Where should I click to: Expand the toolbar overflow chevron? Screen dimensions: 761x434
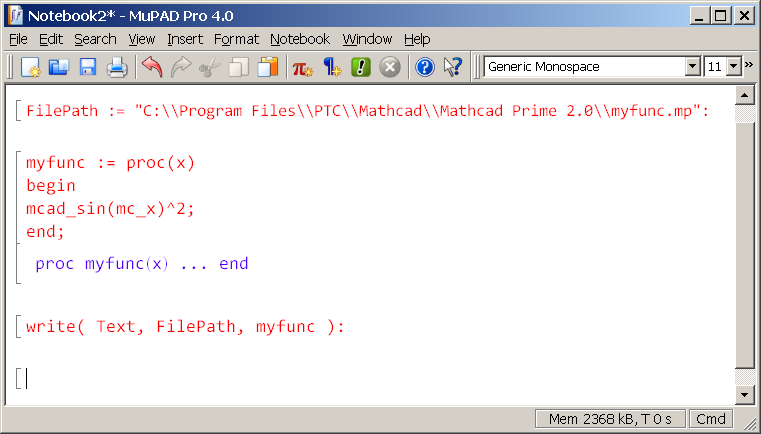point(749,65)
